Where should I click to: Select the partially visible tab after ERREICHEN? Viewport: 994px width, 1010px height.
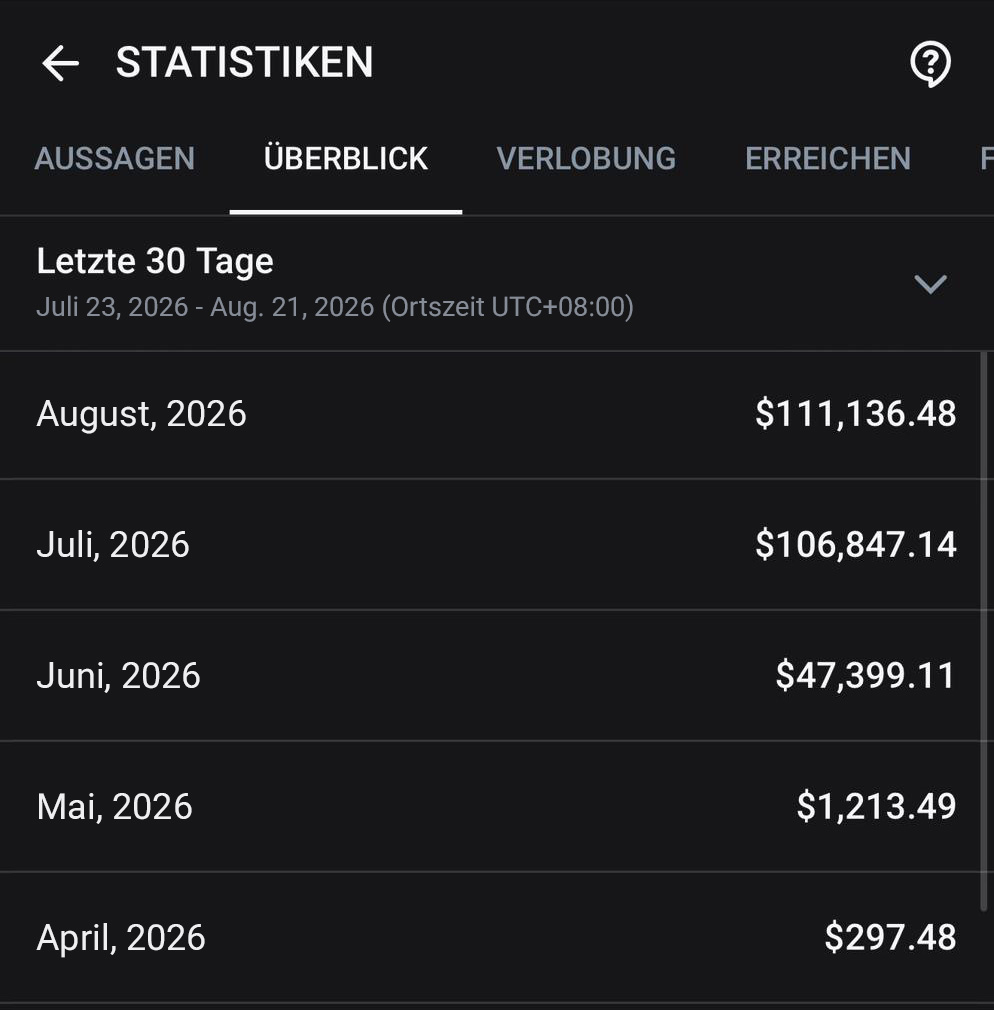pyautogui.click(x=986, y=158)
